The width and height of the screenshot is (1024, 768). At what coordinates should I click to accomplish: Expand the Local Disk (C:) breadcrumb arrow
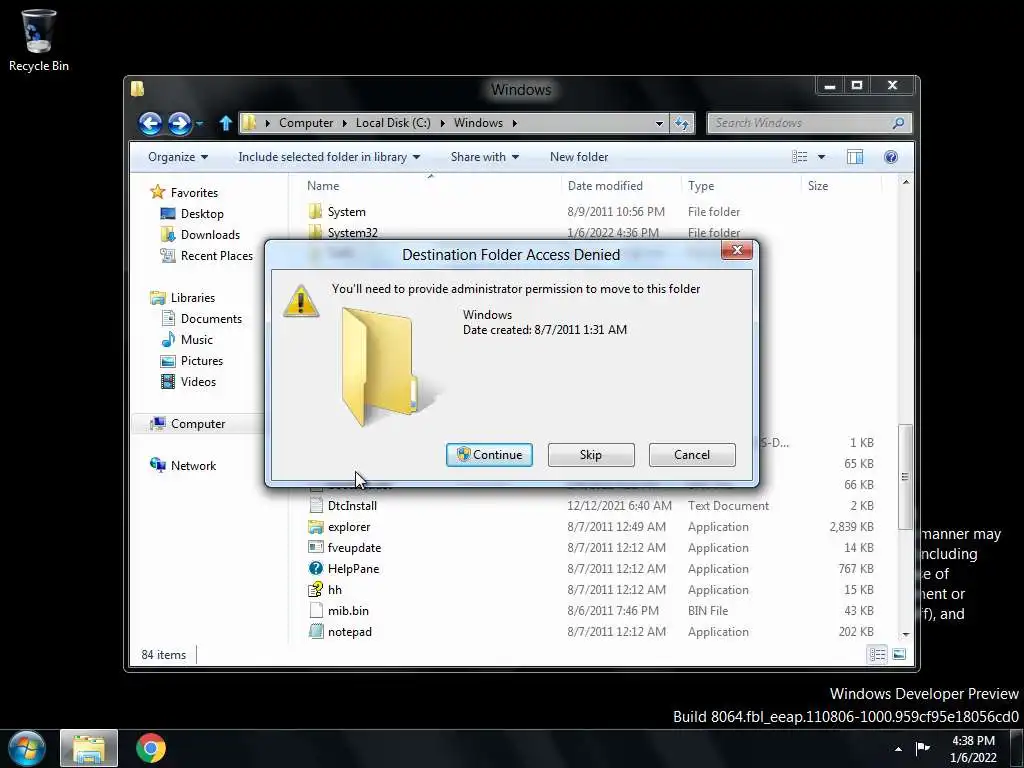click(x=442, y=123)
